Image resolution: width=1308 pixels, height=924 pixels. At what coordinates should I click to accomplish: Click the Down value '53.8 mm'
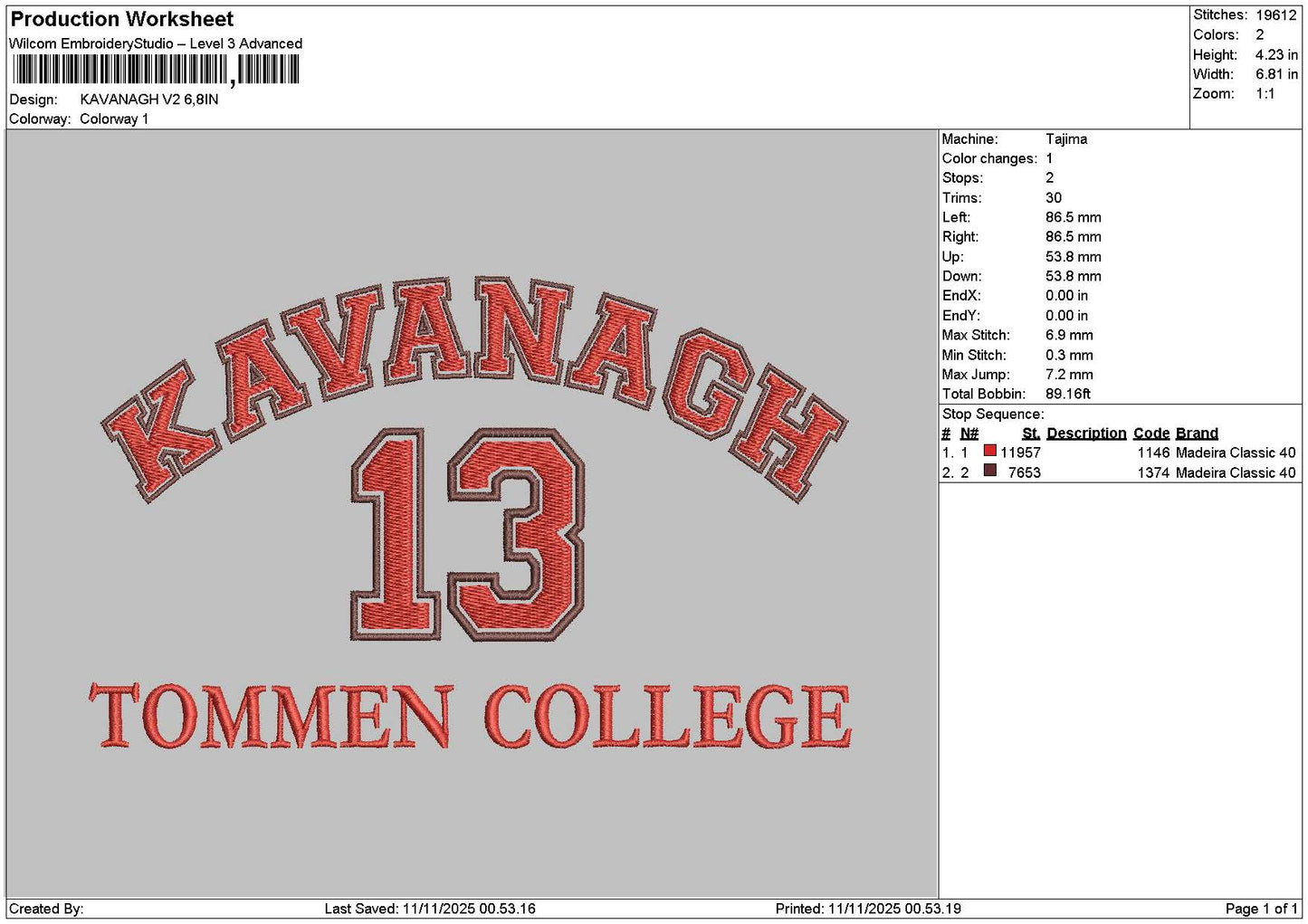tap(1074, 277)
